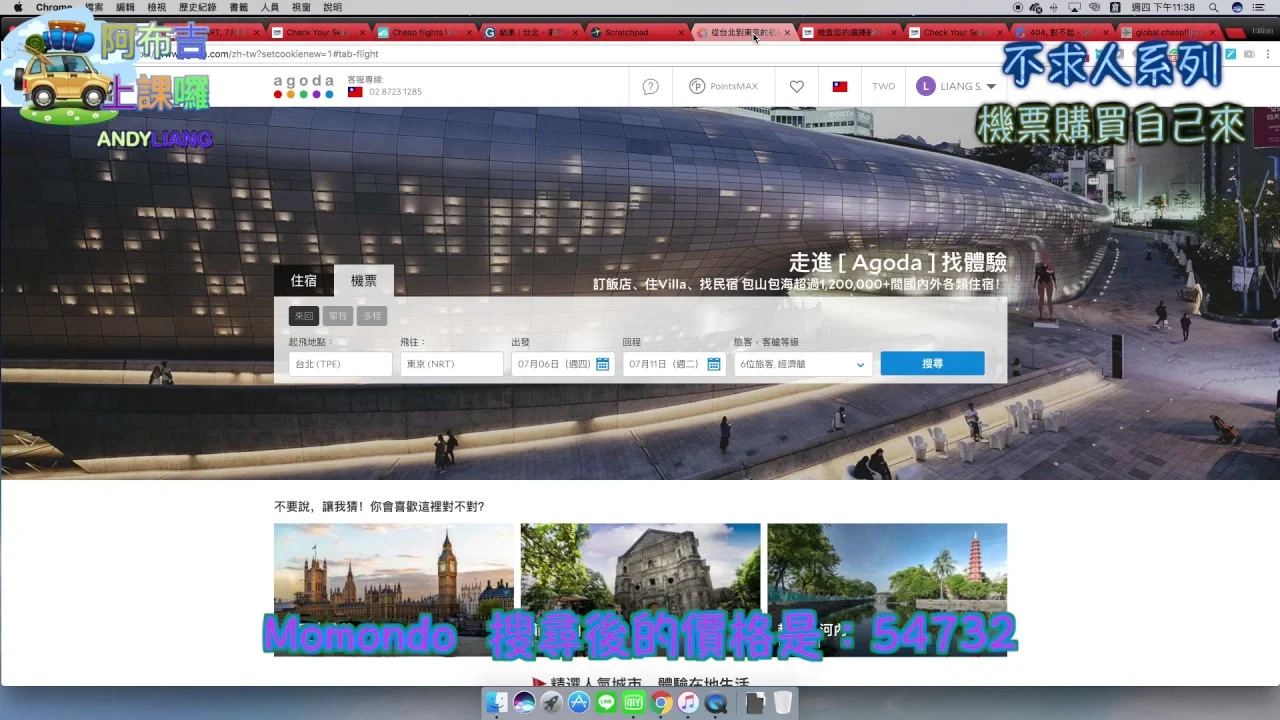Open the Agoda help question mark icon
1280x720 pixels.
tap(650, 87)
